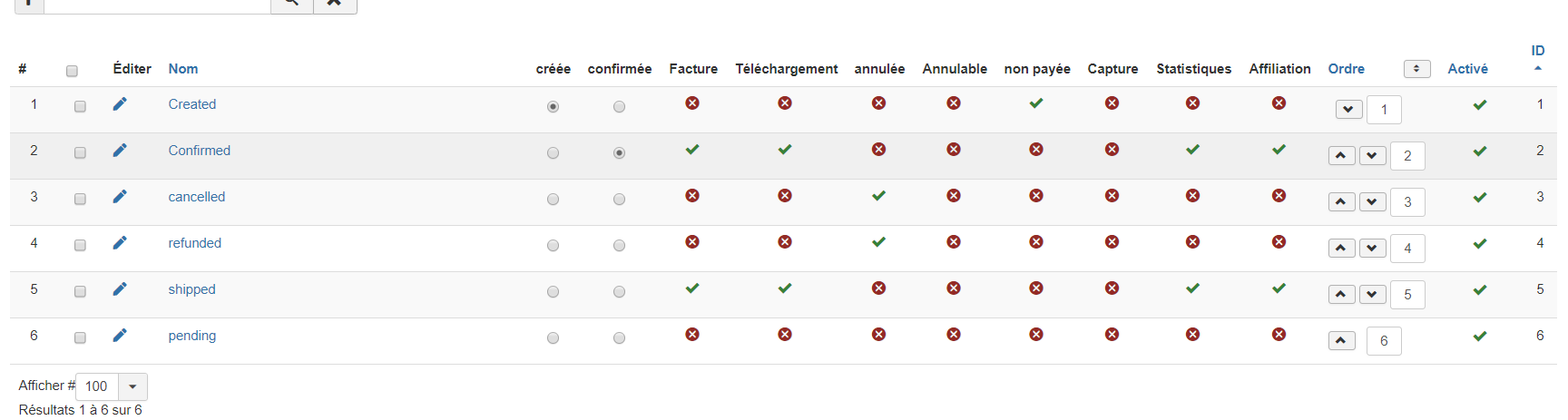Image resolution: width=1568 pixels, height=420 pixels.
Task: Click the Activé checkmark for cancelled row
Action: pyautogui.click(x=1480, y=198)
